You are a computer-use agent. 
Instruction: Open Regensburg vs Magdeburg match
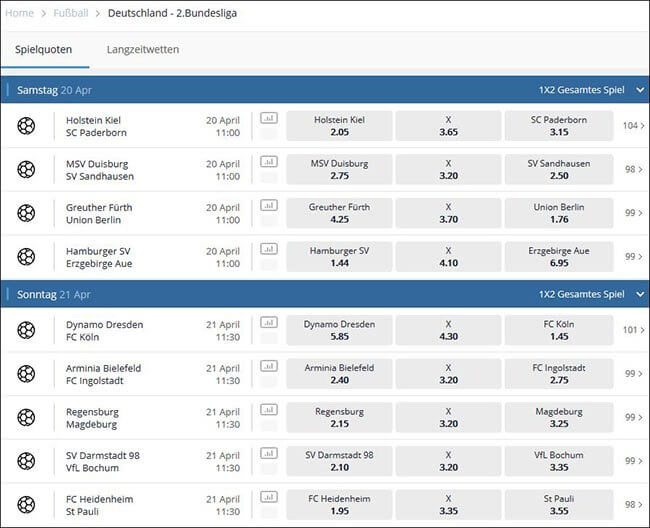pos(92,418)
